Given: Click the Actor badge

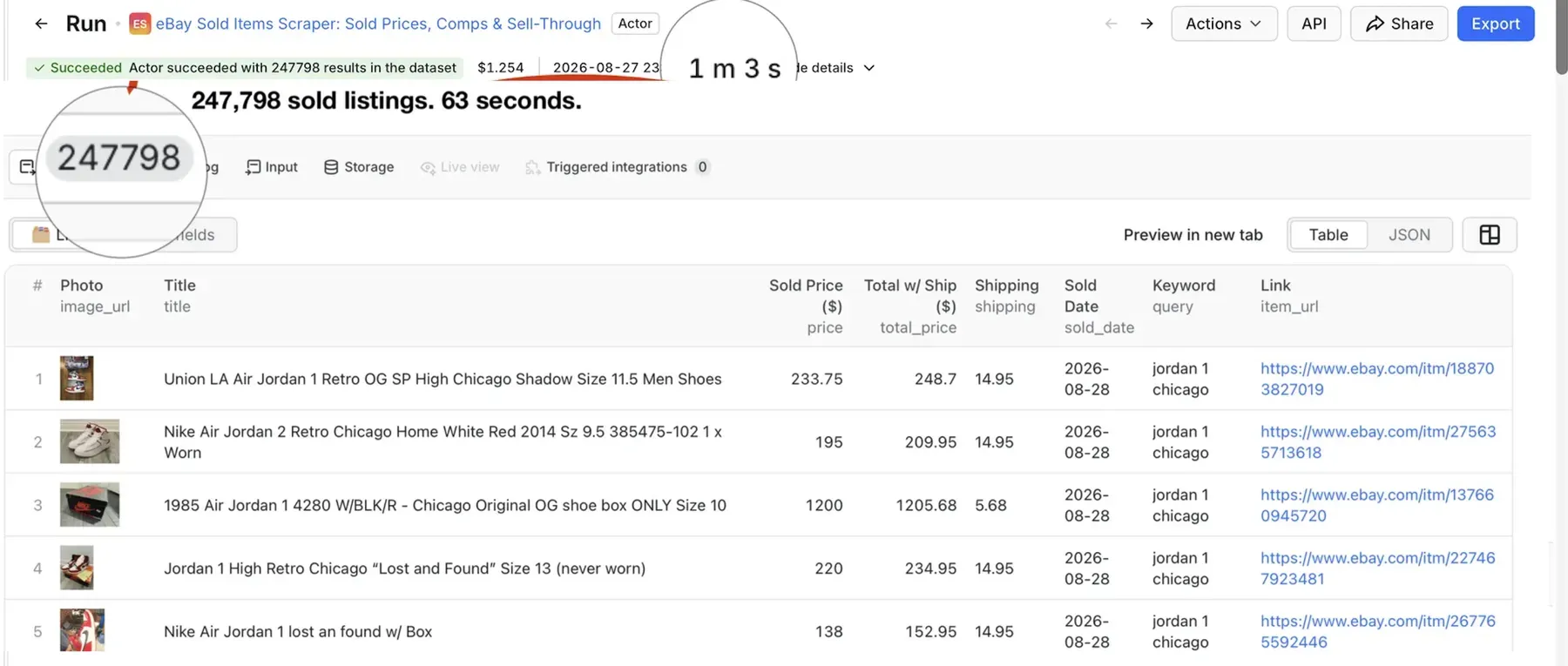Looking at the screenshot, I should coord(635,24).
